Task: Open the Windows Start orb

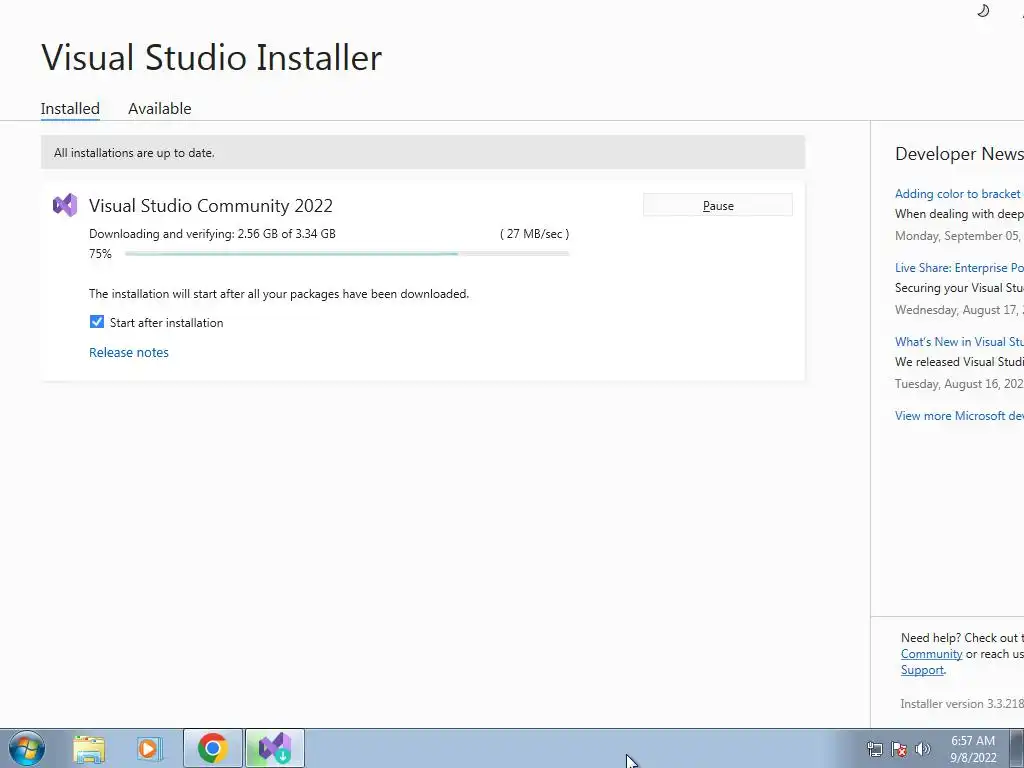Action: click(27, 748)
